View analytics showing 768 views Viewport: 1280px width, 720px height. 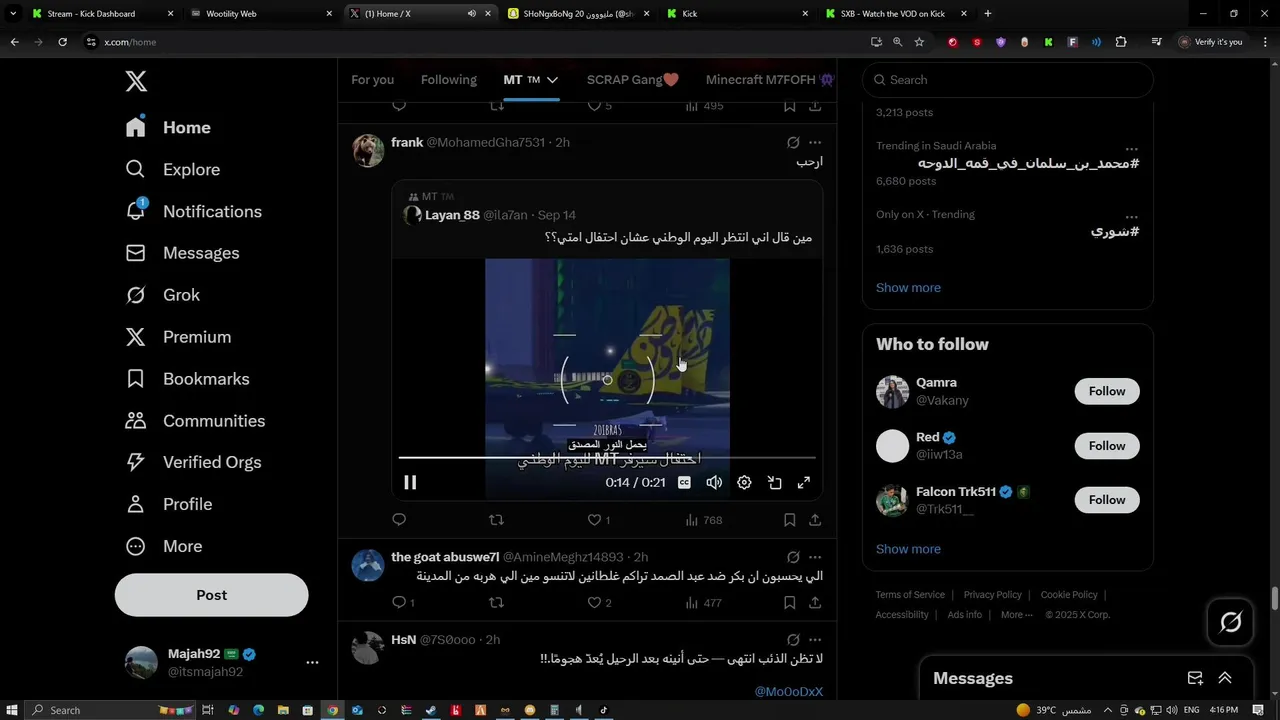703,520
